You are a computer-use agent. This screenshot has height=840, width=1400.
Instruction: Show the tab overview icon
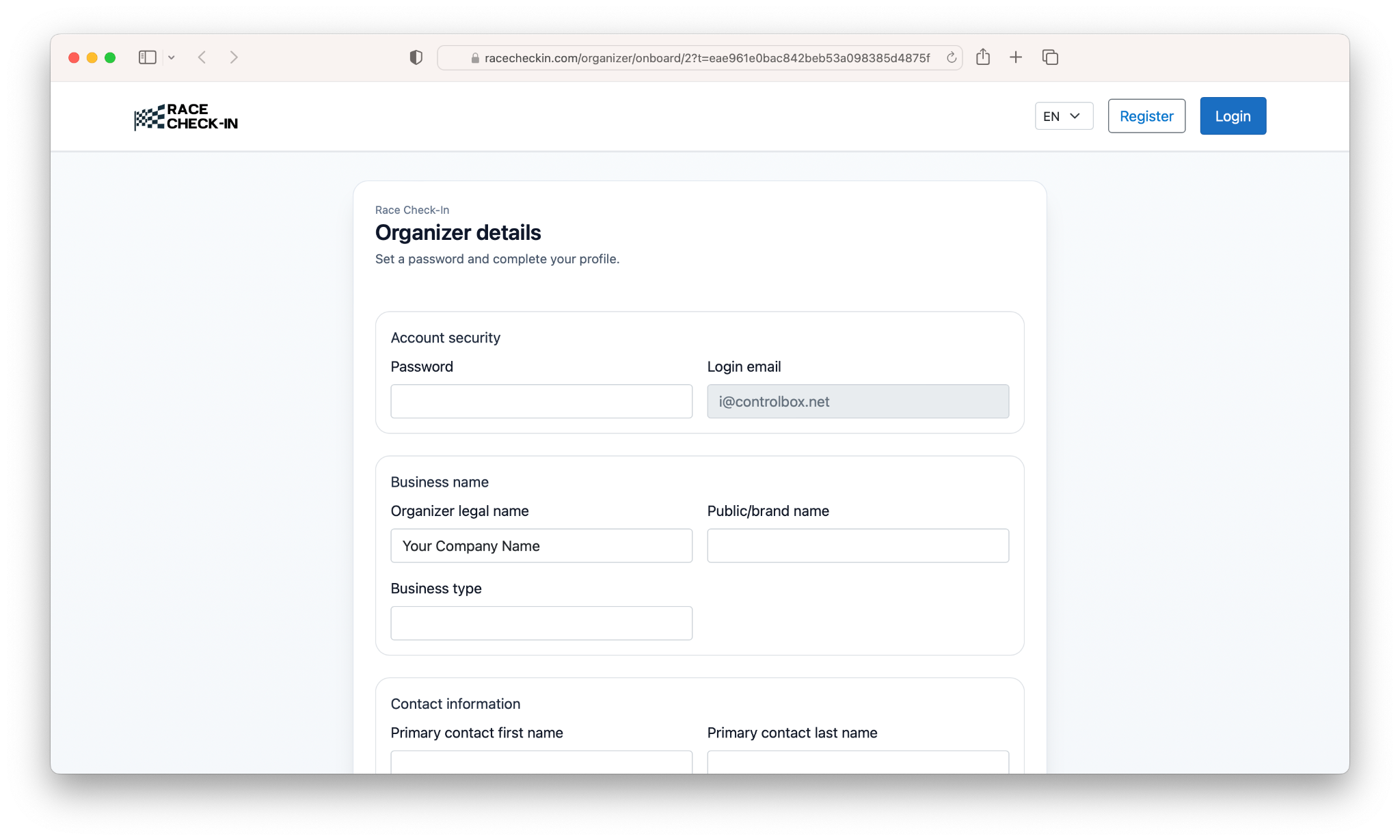tap(1050, 57)
